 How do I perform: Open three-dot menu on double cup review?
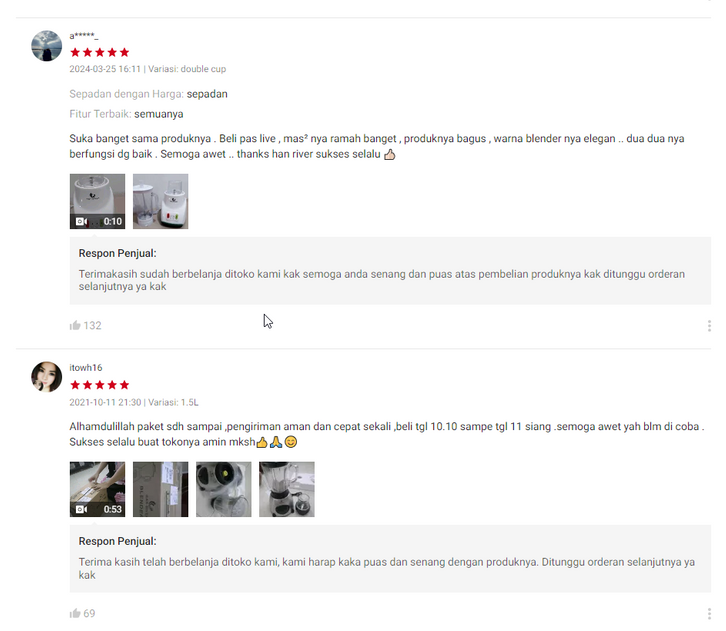[x=709, y=326]
